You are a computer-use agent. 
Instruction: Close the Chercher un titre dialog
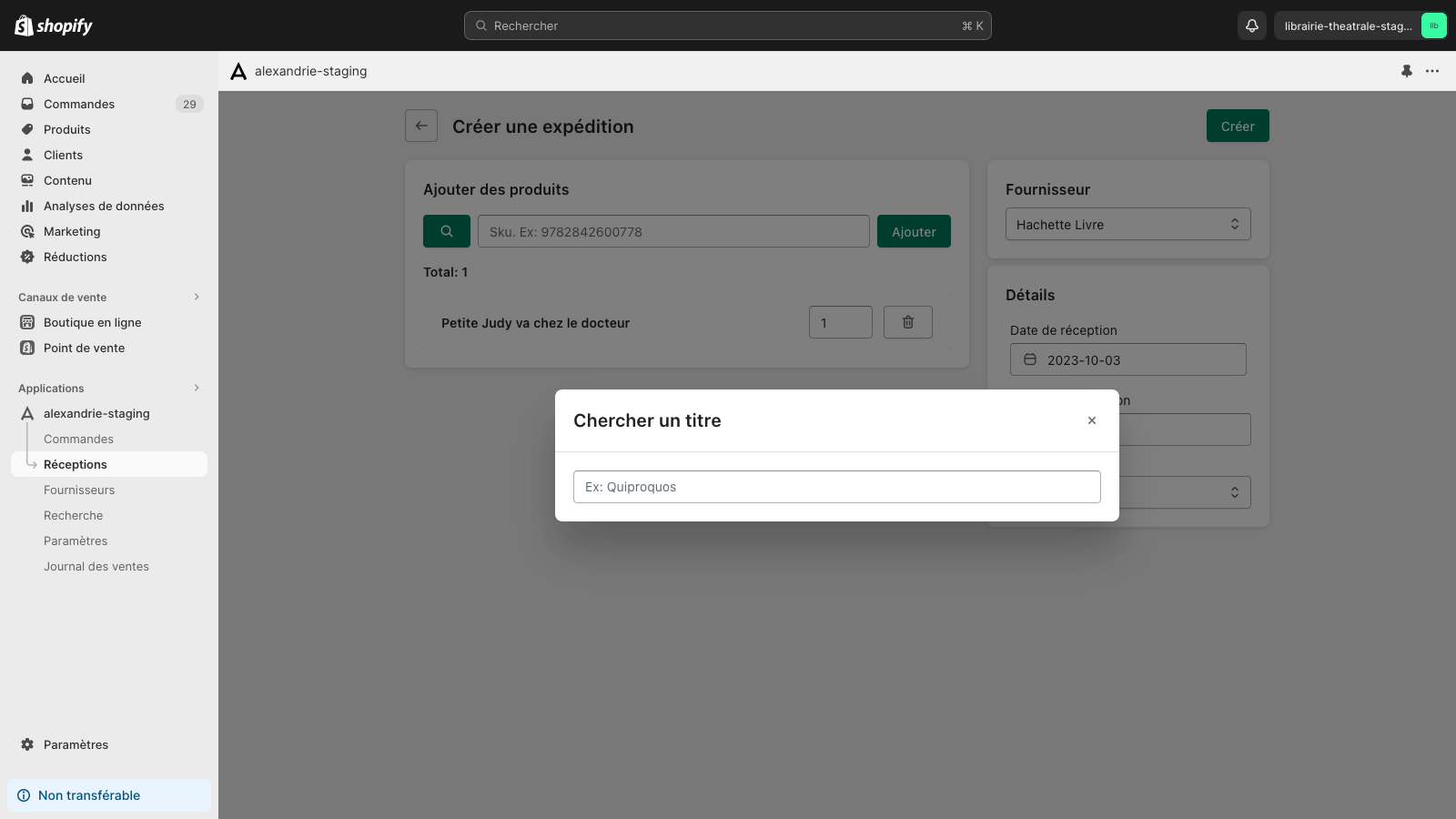[x=1092, y=420]
